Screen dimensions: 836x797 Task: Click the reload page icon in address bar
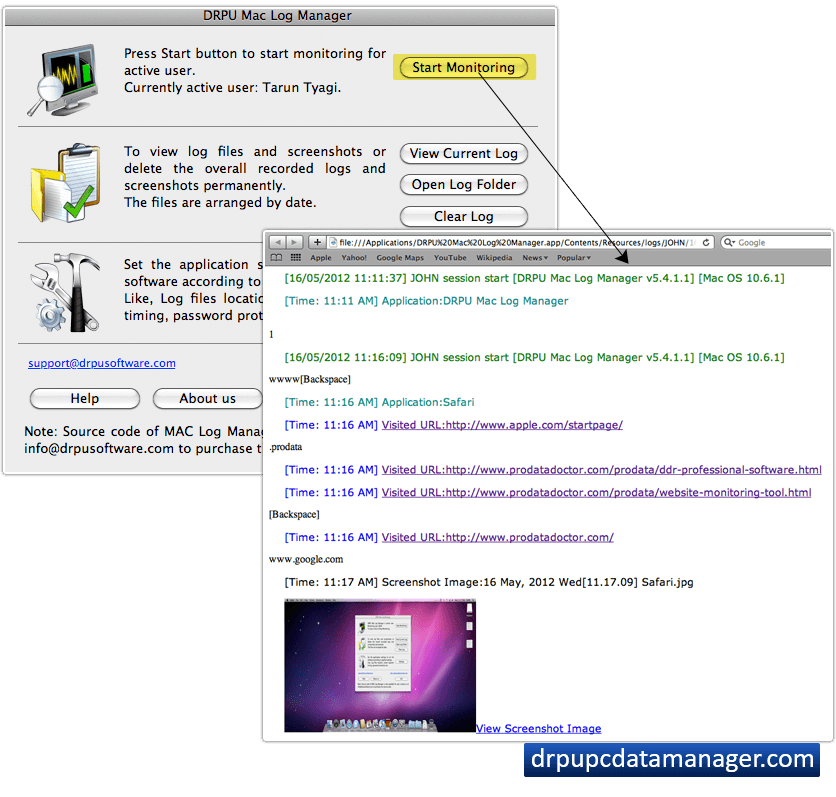pyautogui.click(x=706, y=243)
